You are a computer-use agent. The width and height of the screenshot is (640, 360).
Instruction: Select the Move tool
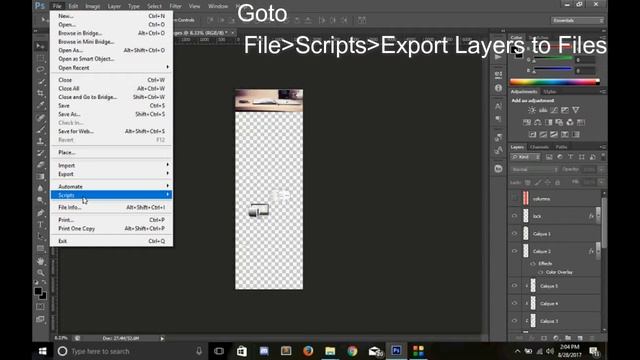click(40, 46)
